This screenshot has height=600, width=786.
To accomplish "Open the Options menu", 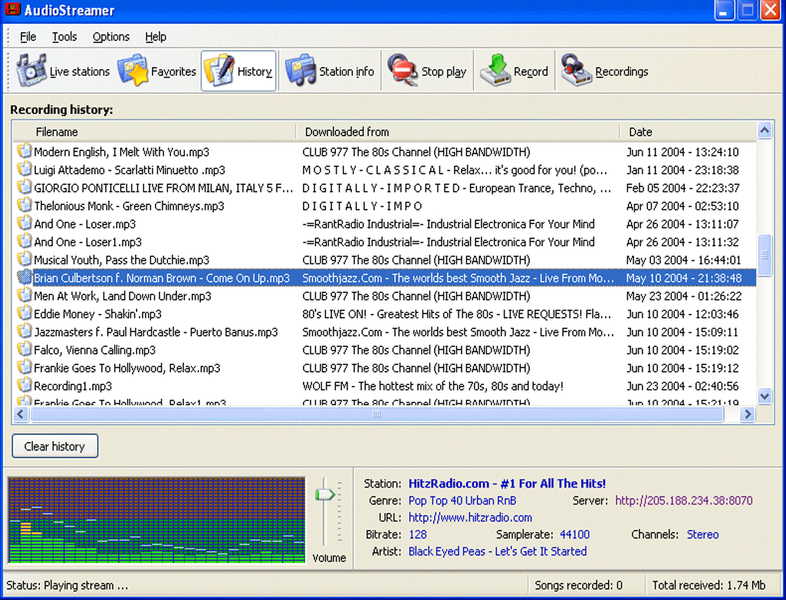I will (111, 37).
